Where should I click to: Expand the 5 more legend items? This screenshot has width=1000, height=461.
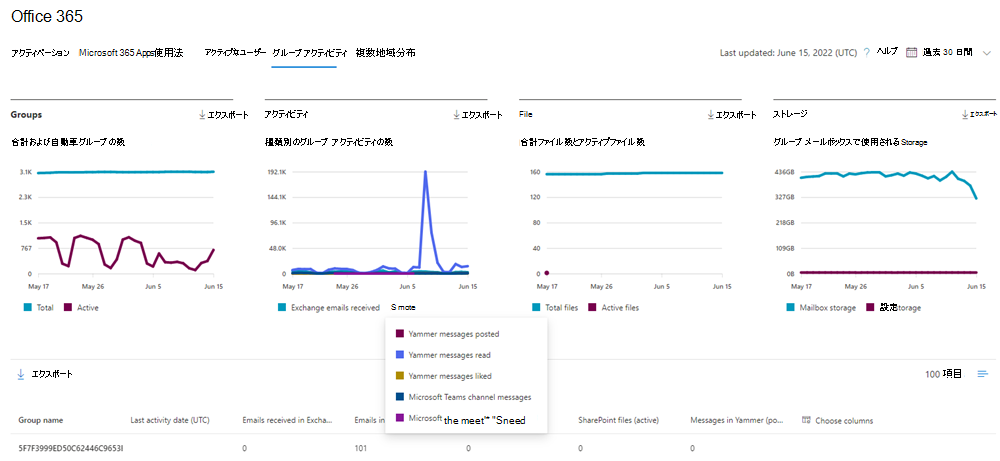click(x=403, y=307)
